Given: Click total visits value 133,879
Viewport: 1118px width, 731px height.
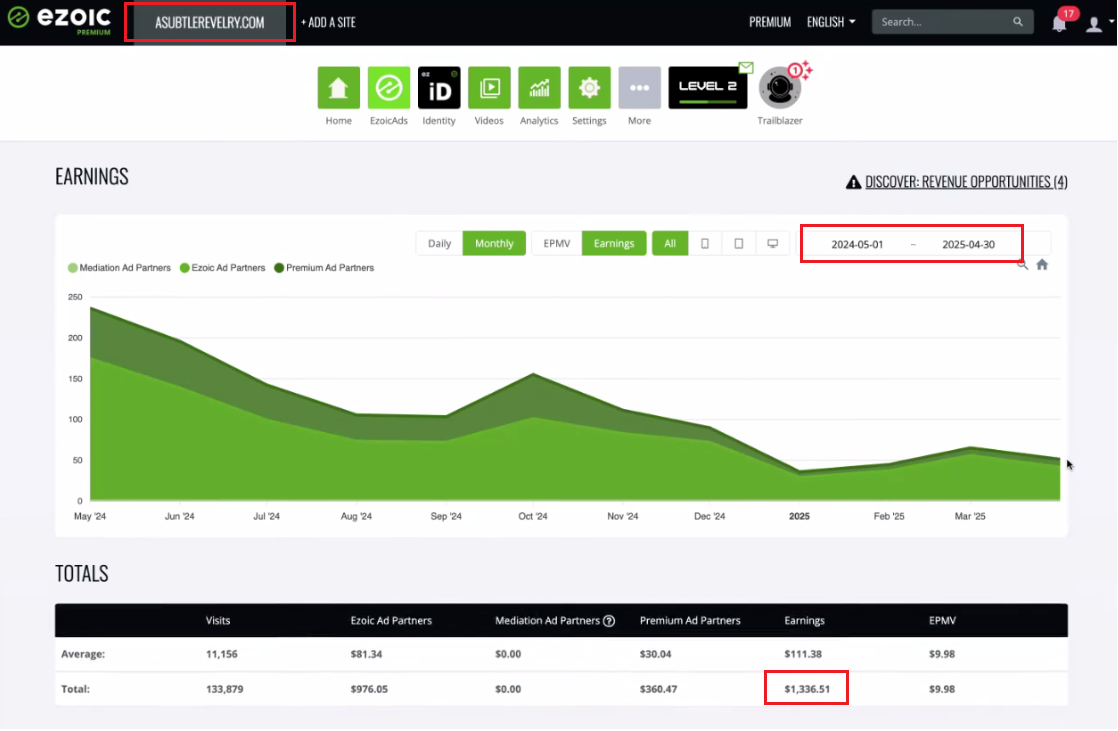Looking at the screenshot, I should pos(225,689).
